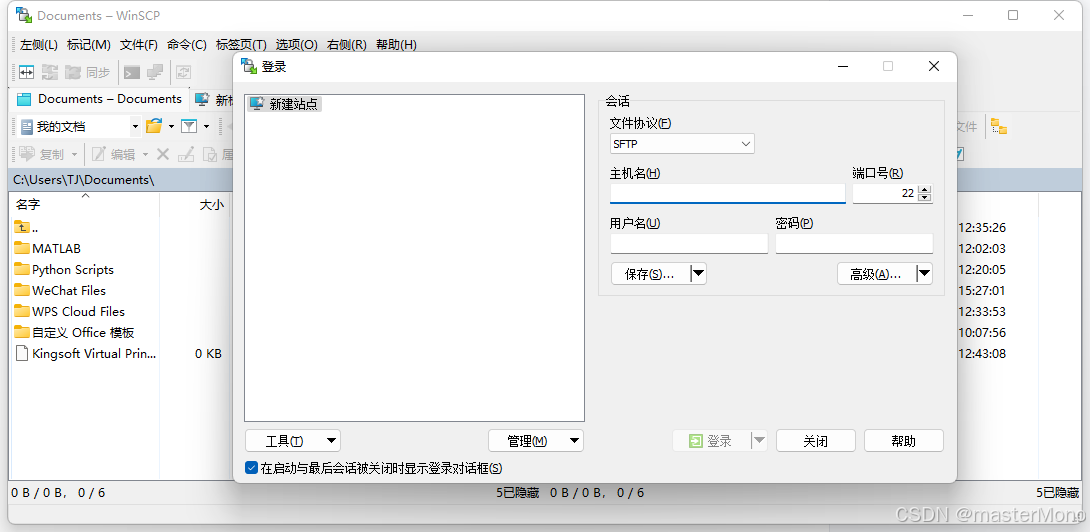Click the console terminal icon in main toolbar

131,72
